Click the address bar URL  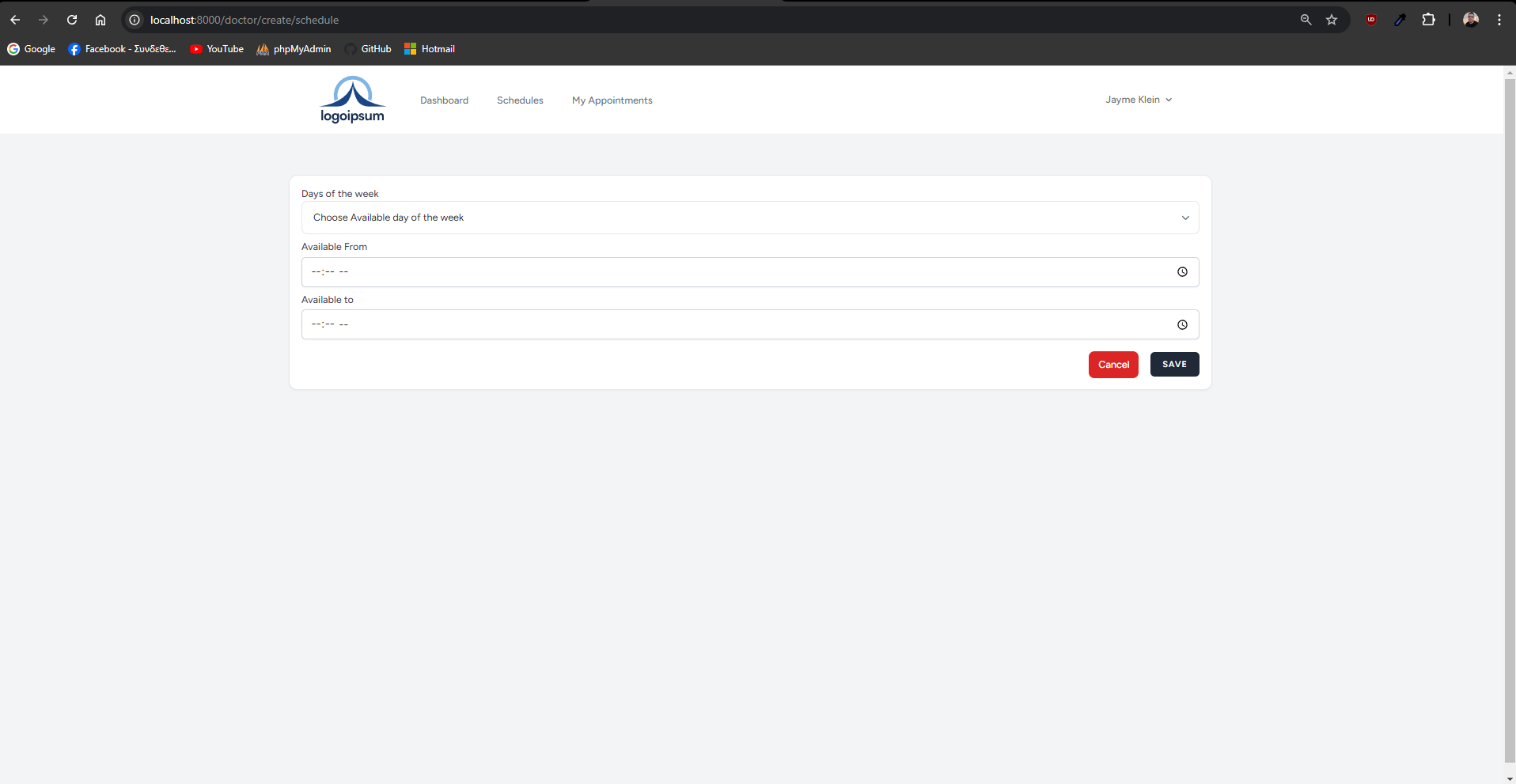point(244,20)
